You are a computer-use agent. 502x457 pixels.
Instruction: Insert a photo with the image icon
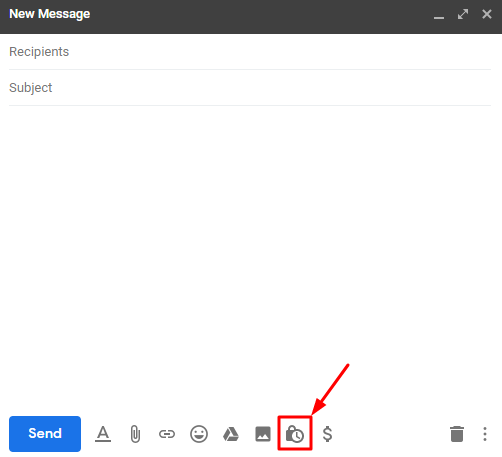(x=263, y=434)
